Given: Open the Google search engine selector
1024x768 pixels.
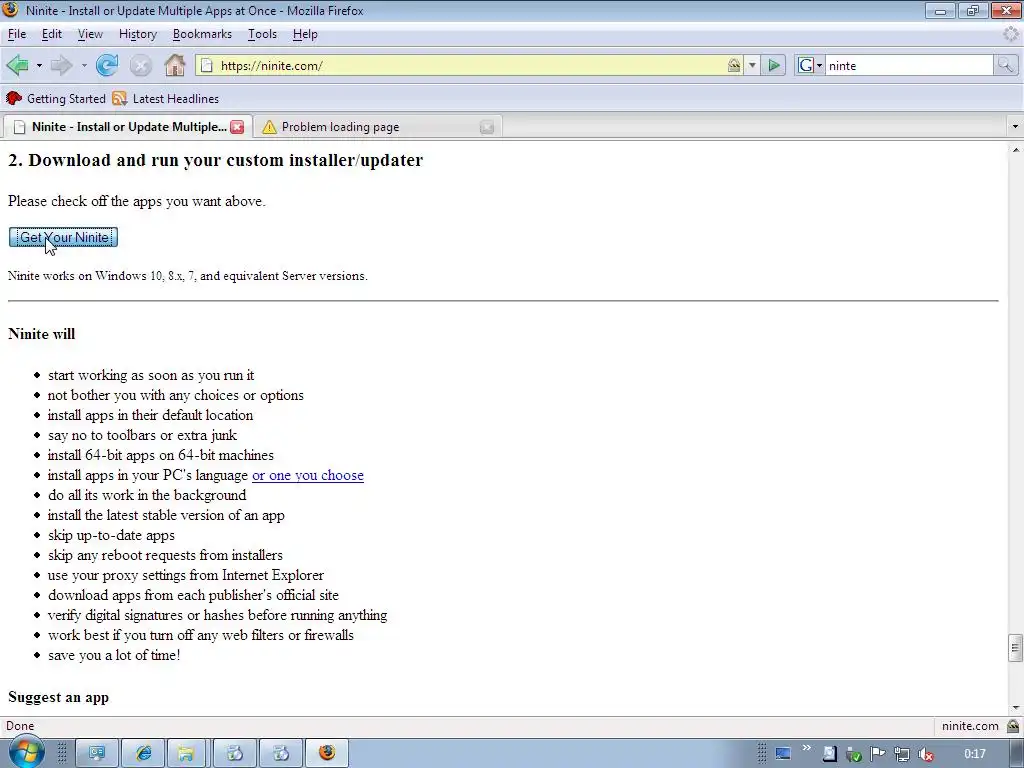Looking at the screenshot, I should [810, 65].
